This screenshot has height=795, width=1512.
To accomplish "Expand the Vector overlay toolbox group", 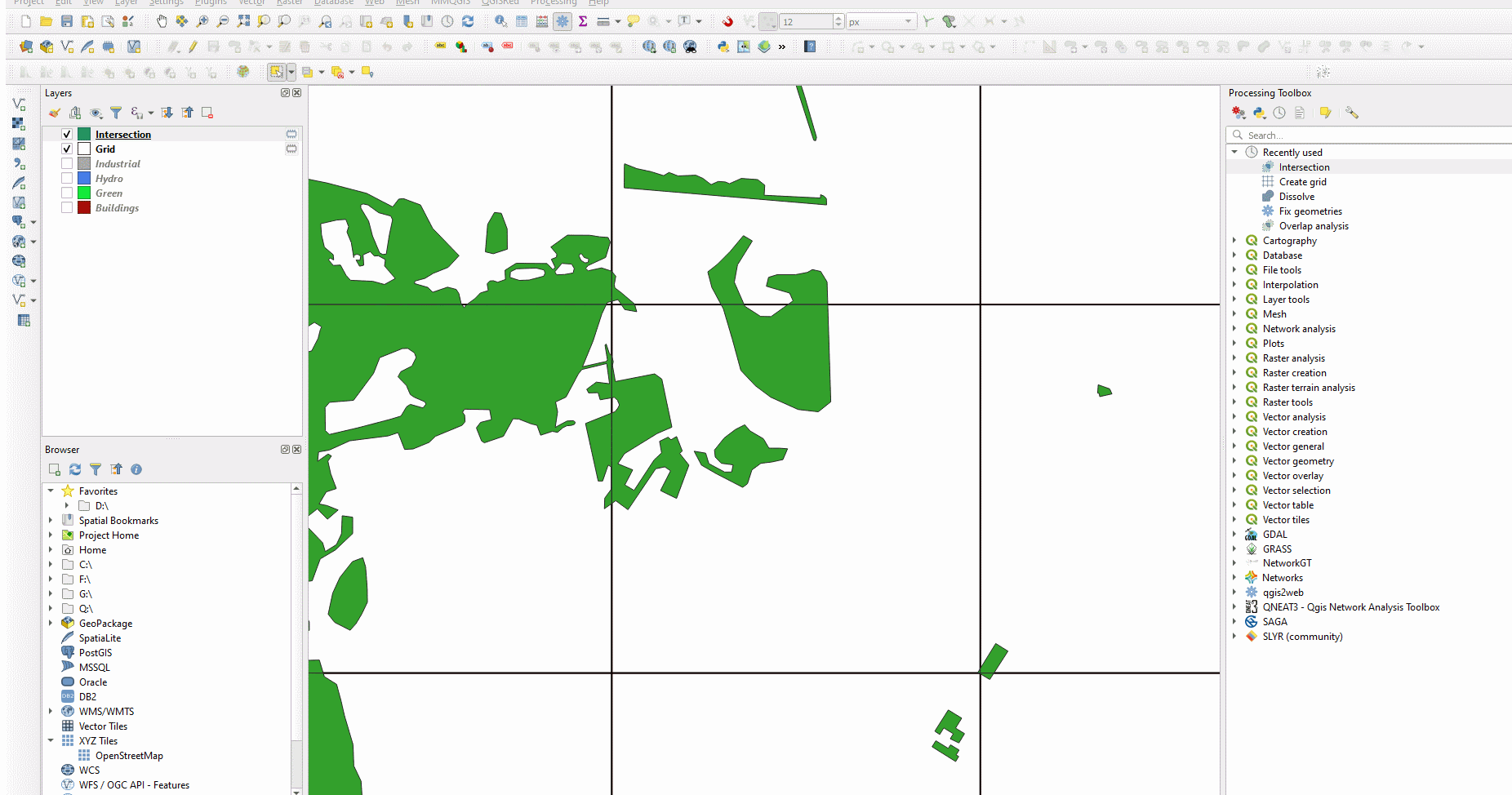I will point(1234,476).
